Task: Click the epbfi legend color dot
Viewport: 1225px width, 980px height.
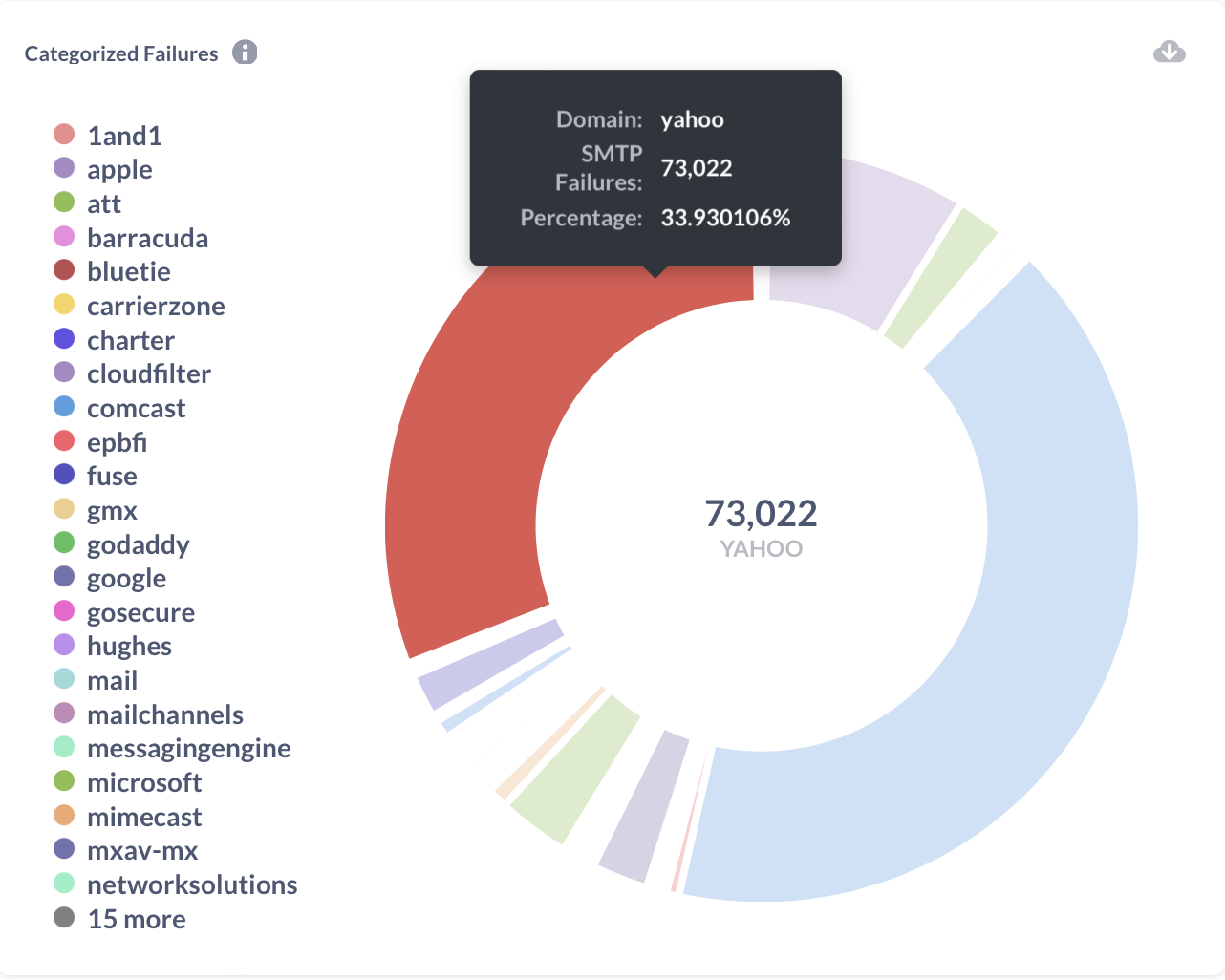Action: coord(64,440)
